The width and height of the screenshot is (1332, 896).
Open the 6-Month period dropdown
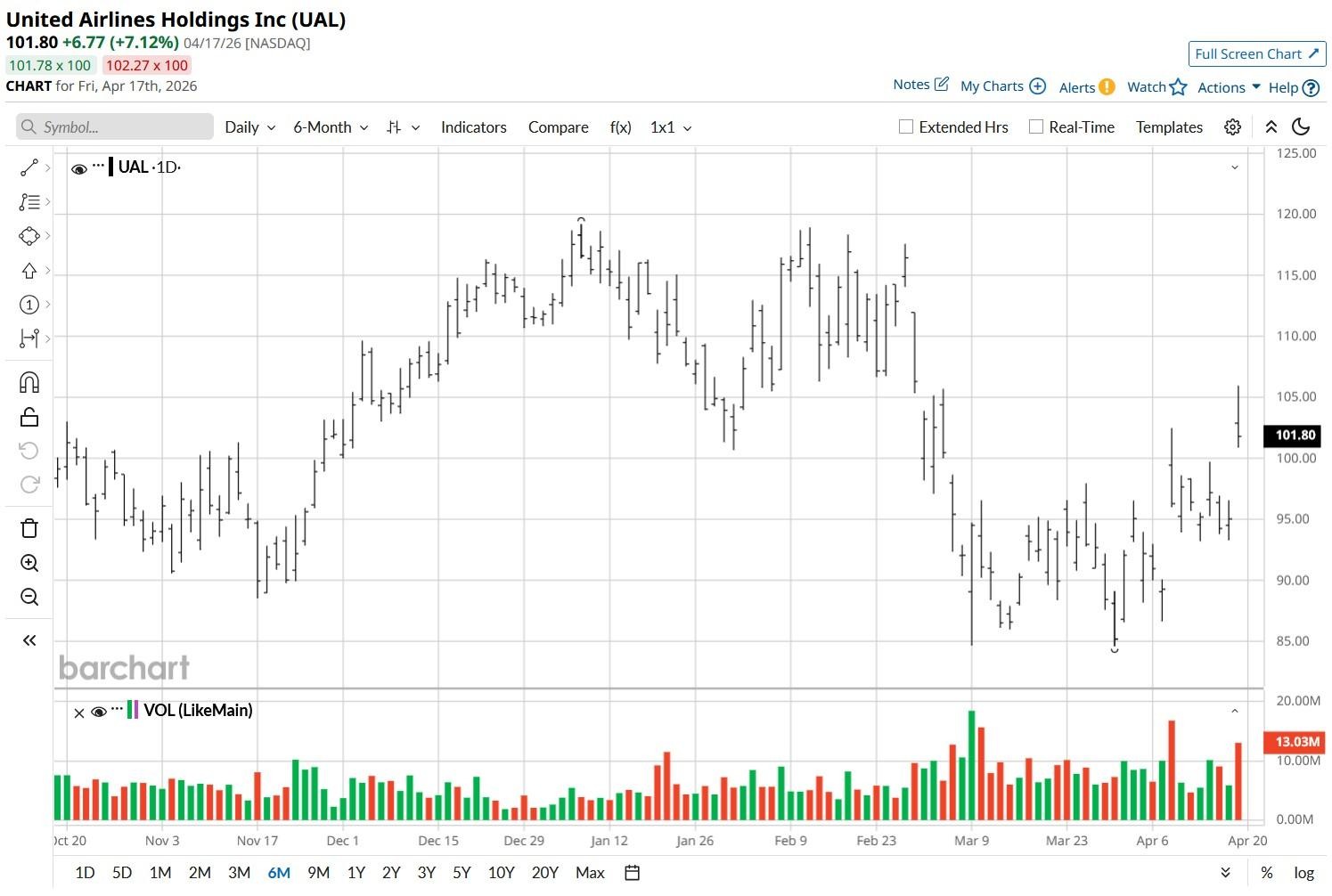[331, 127]
